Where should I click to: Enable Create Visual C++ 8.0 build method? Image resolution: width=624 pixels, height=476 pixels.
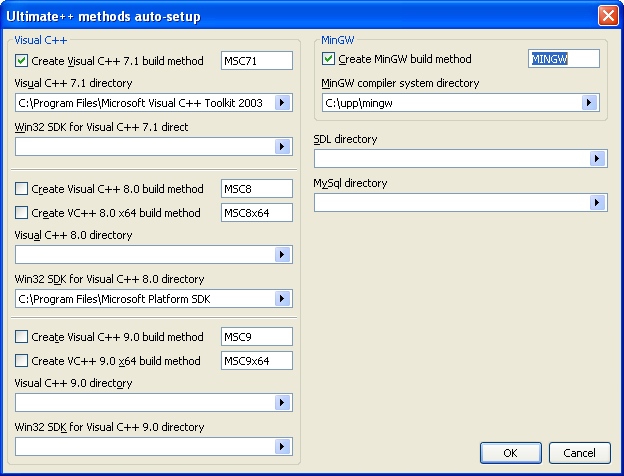pyautogui.click(x=22, y=189)
